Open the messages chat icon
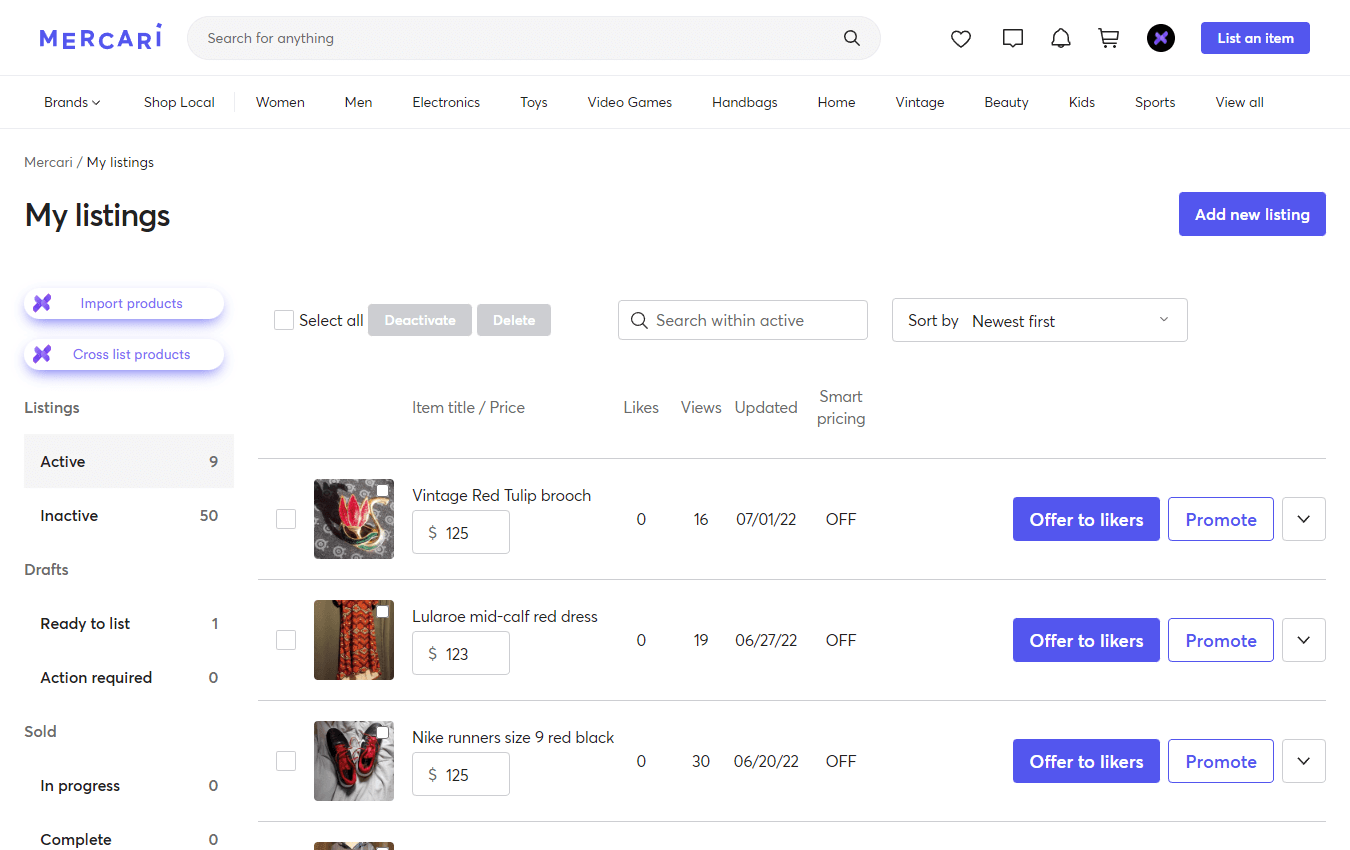The height and width of the screenshot is (850, 1350). point(1012,37)
